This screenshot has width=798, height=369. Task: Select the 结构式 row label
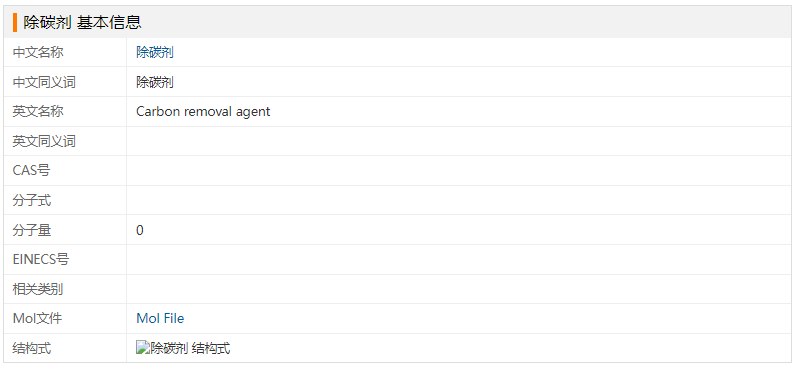[32, 348]
